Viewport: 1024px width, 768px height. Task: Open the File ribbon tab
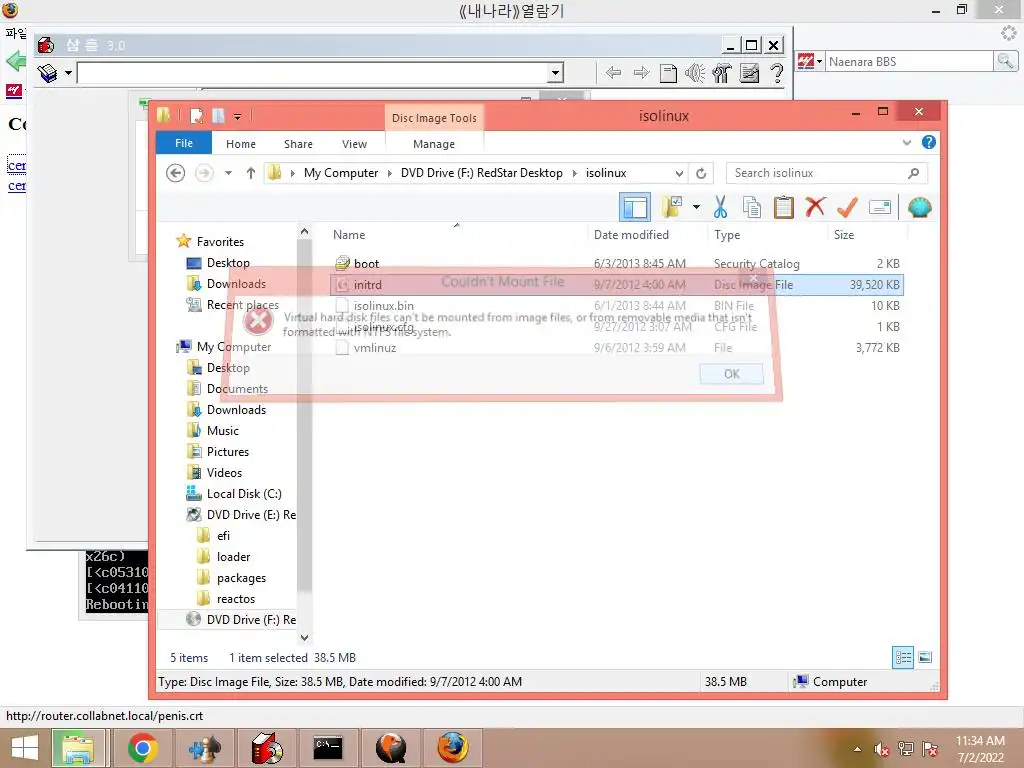tap(184, 143)
